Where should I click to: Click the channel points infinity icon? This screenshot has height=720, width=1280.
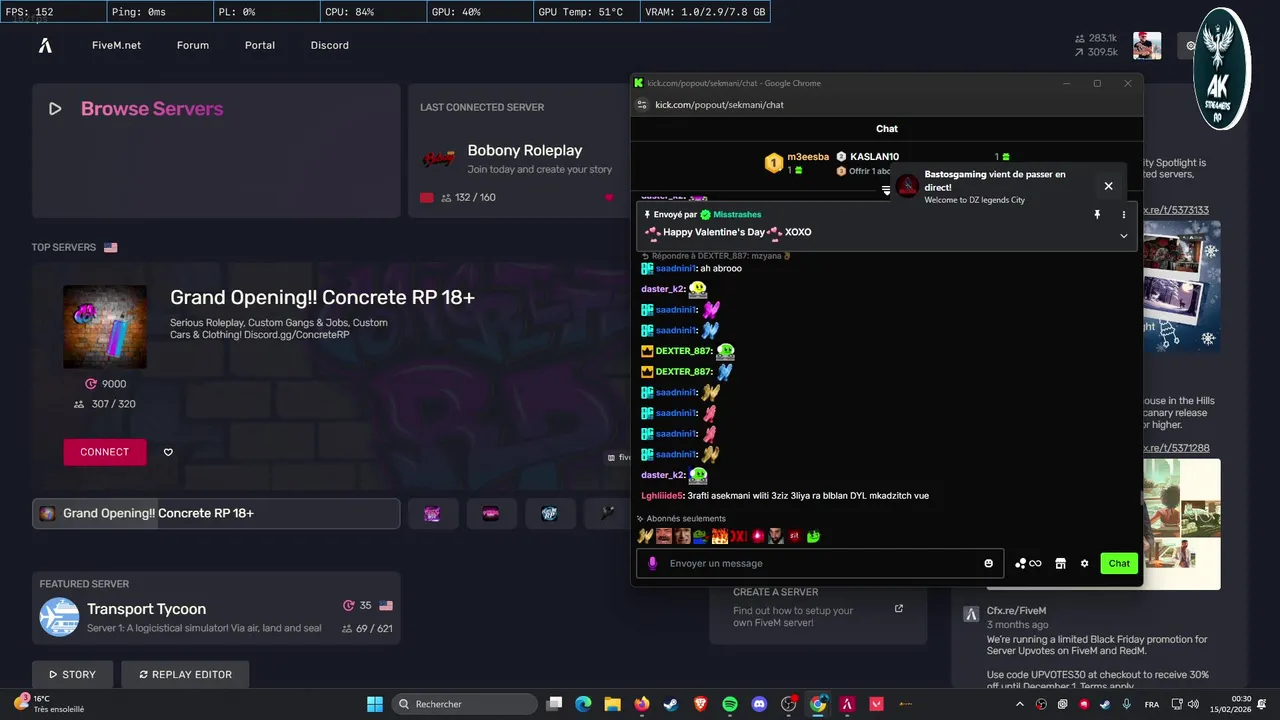point(1028,563)
